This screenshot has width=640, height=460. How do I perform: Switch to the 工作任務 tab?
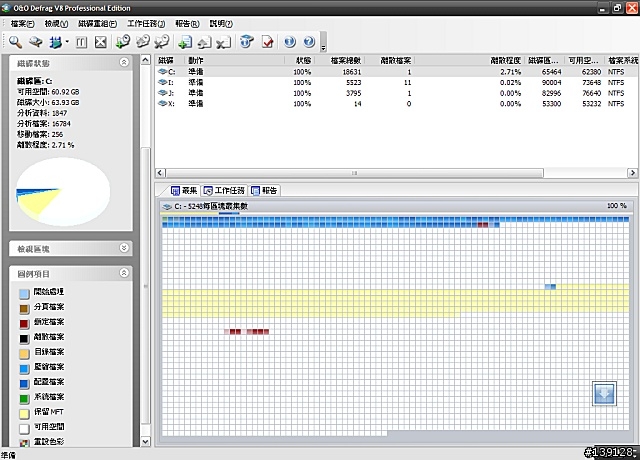point(224,190)
